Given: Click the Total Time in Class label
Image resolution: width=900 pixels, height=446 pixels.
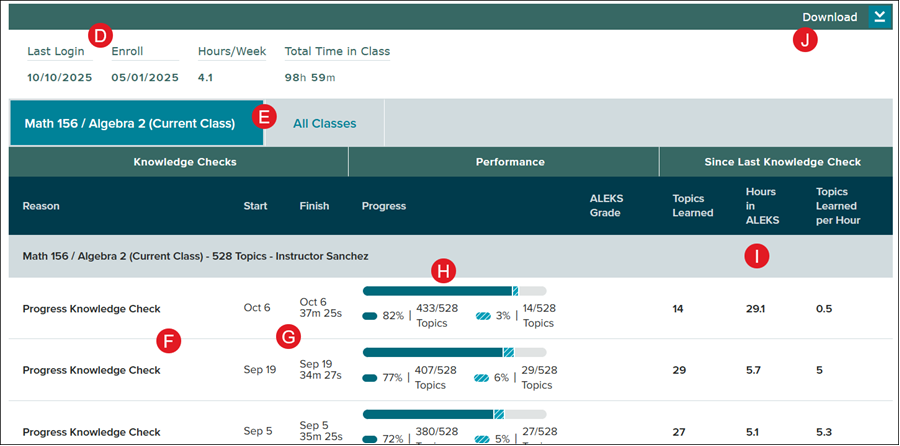Looking at the screenshot, I should coord(337,52).
